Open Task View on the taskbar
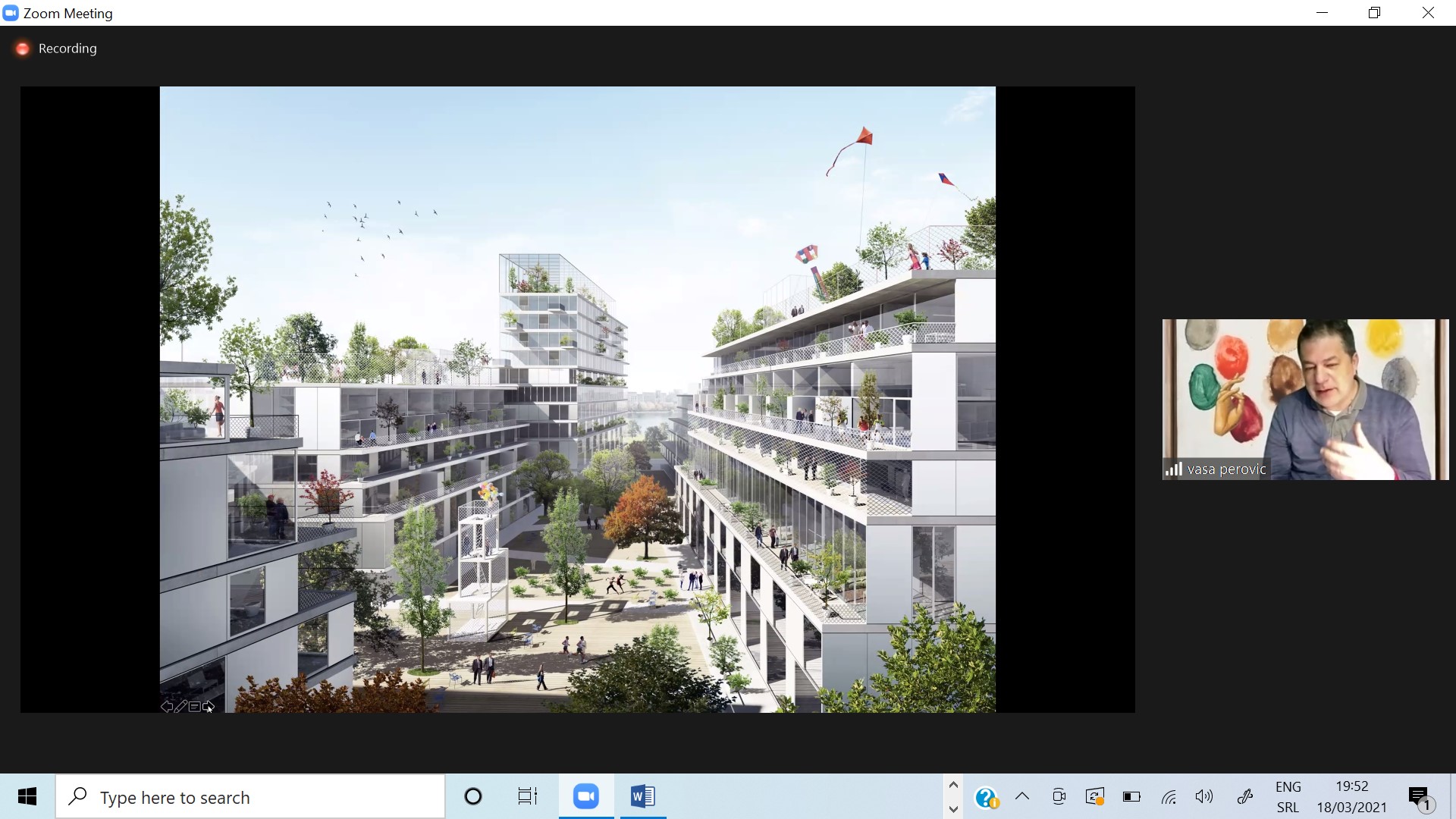 pyautogui.click(x=528, y=796)
